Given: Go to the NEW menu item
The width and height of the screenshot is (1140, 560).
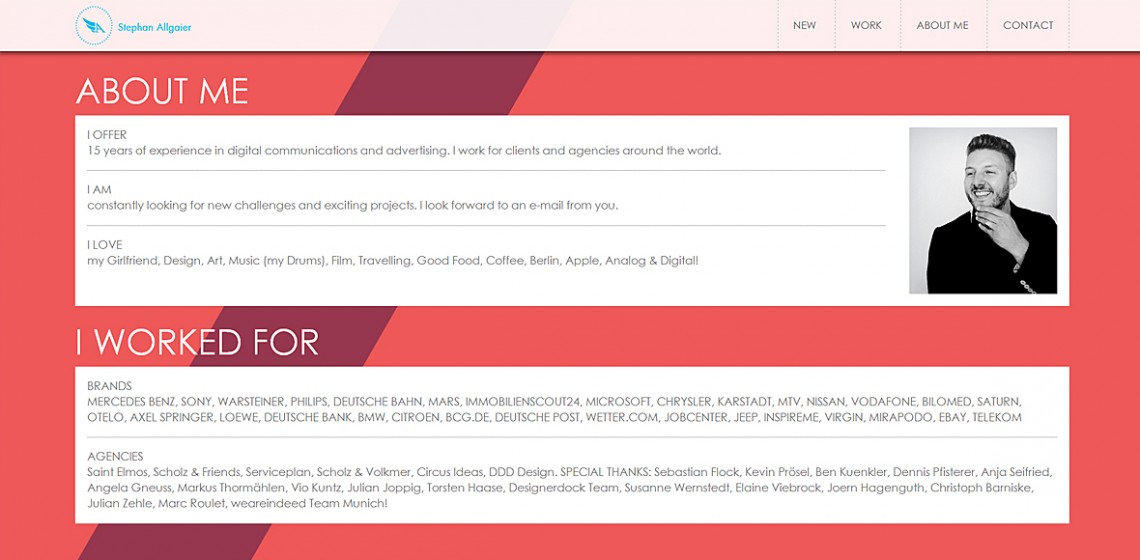Looking at the screenshot, I should click(x=804, y=25).
